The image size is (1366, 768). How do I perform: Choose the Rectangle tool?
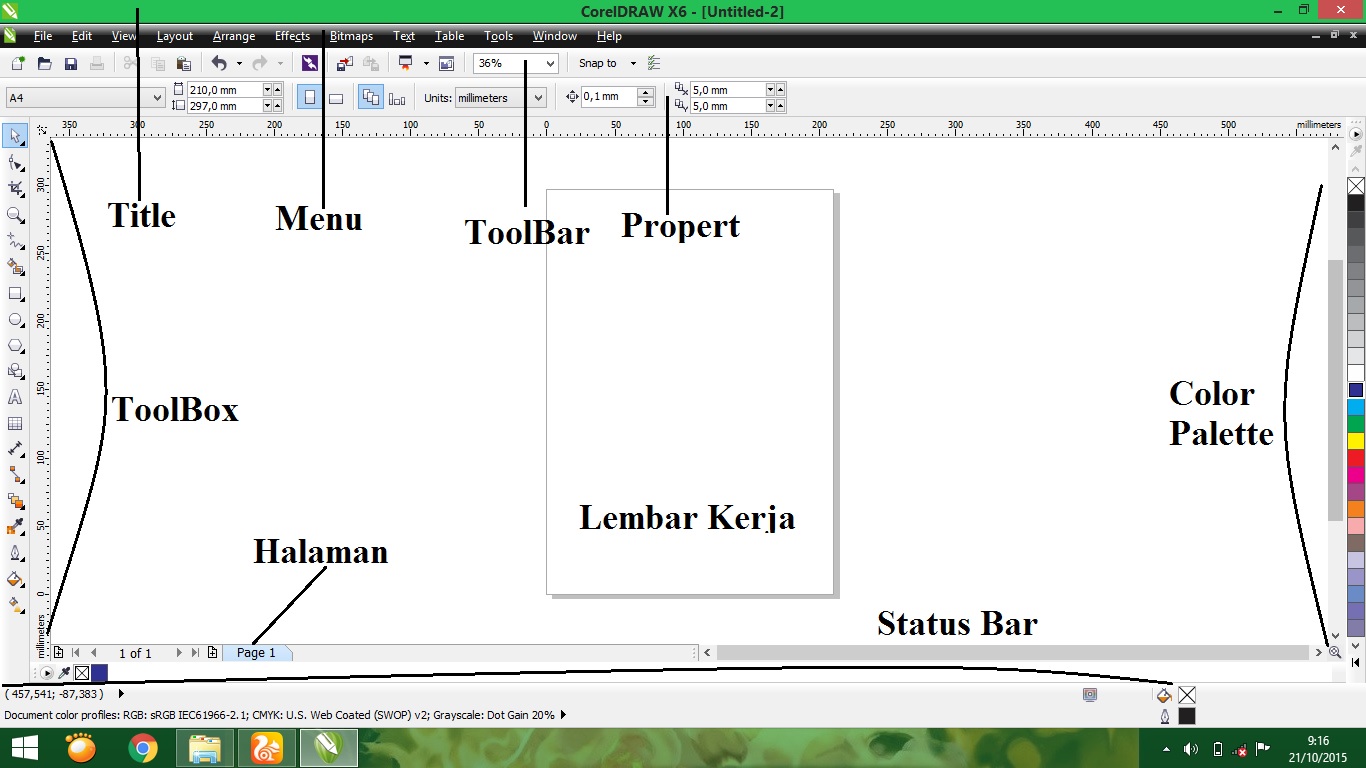14,293
